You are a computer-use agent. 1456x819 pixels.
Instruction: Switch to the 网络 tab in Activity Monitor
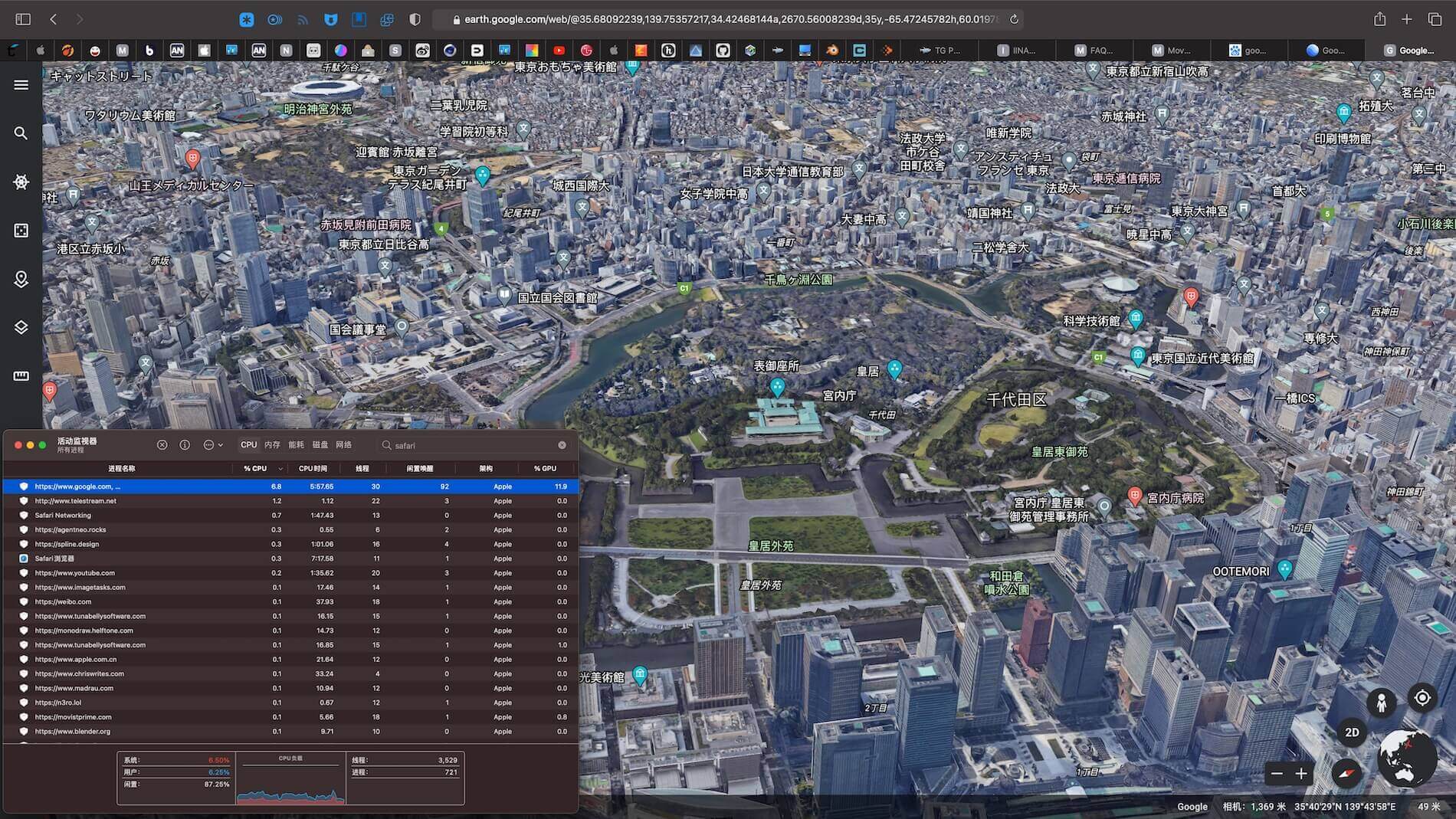pos(343,445)
